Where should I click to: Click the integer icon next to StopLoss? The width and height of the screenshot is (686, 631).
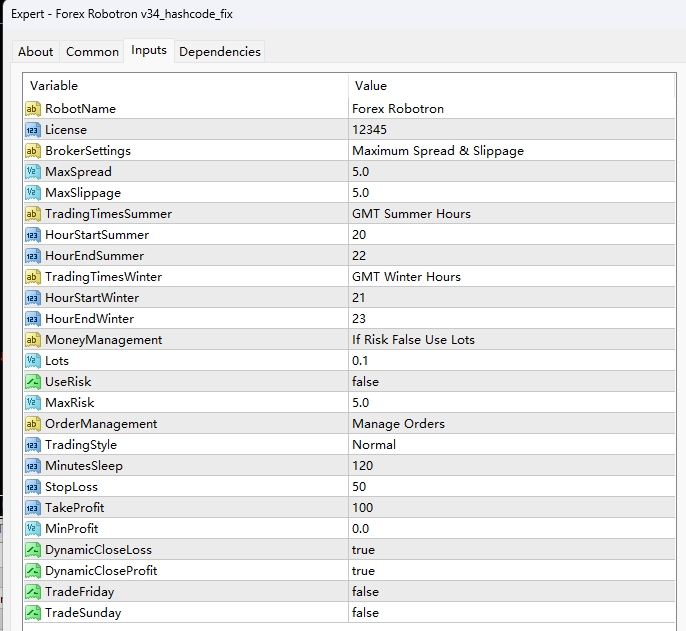[x=32, y=486]
